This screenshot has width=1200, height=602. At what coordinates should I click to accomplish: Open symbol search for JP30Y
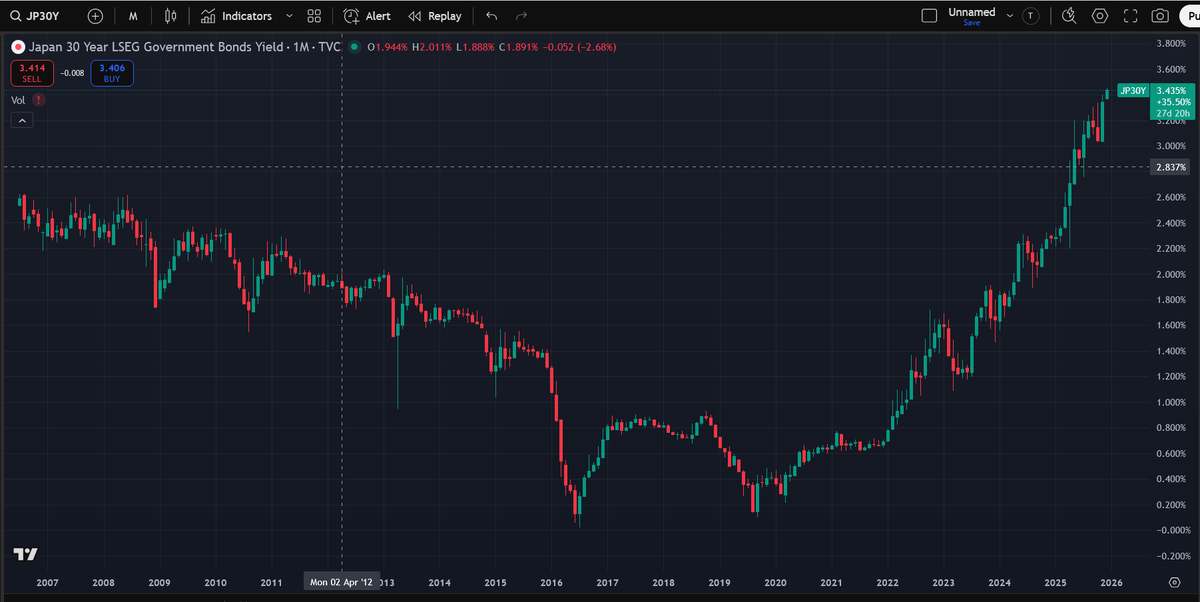[x=38, y=16]
